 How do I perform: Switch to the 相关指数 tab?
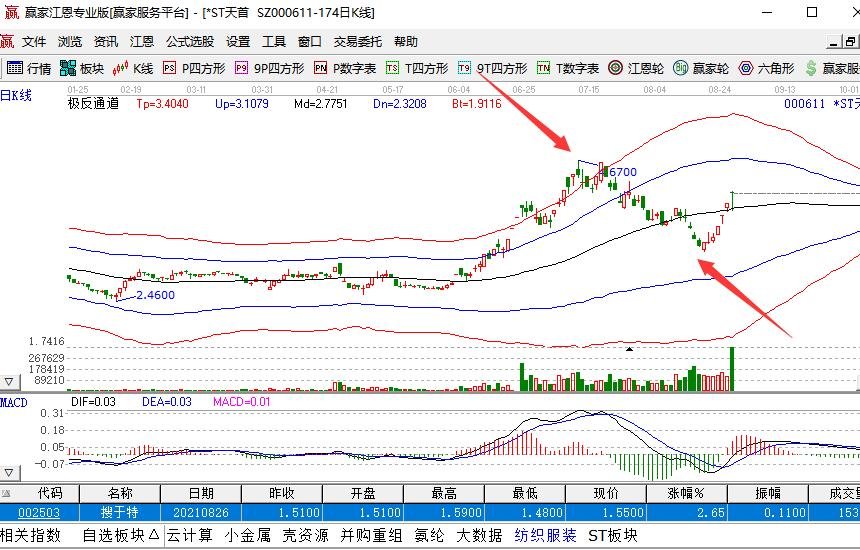point(30,535)
